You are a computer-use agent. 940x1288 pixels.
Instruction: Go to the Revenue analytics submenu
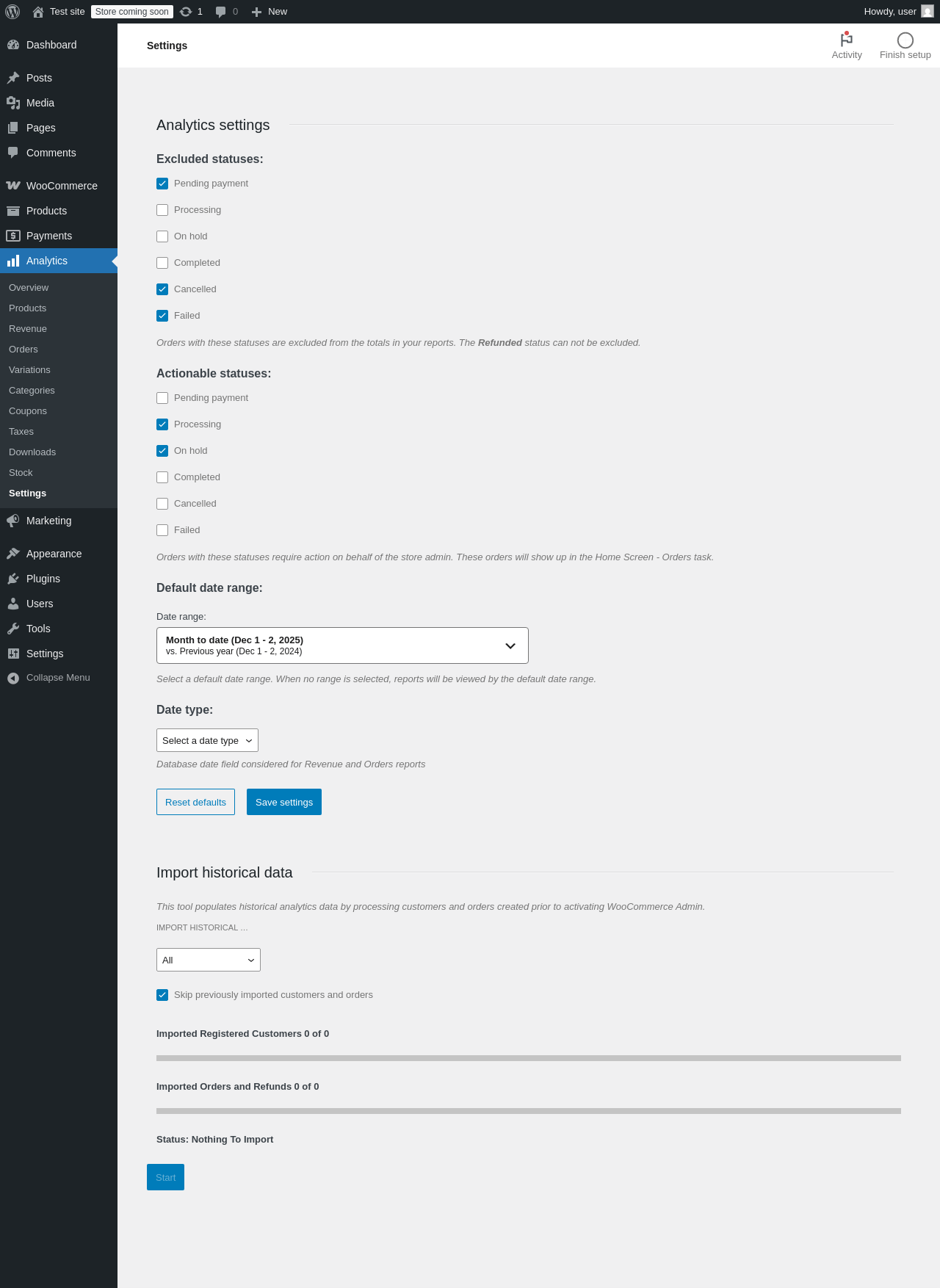pos(28,329)
